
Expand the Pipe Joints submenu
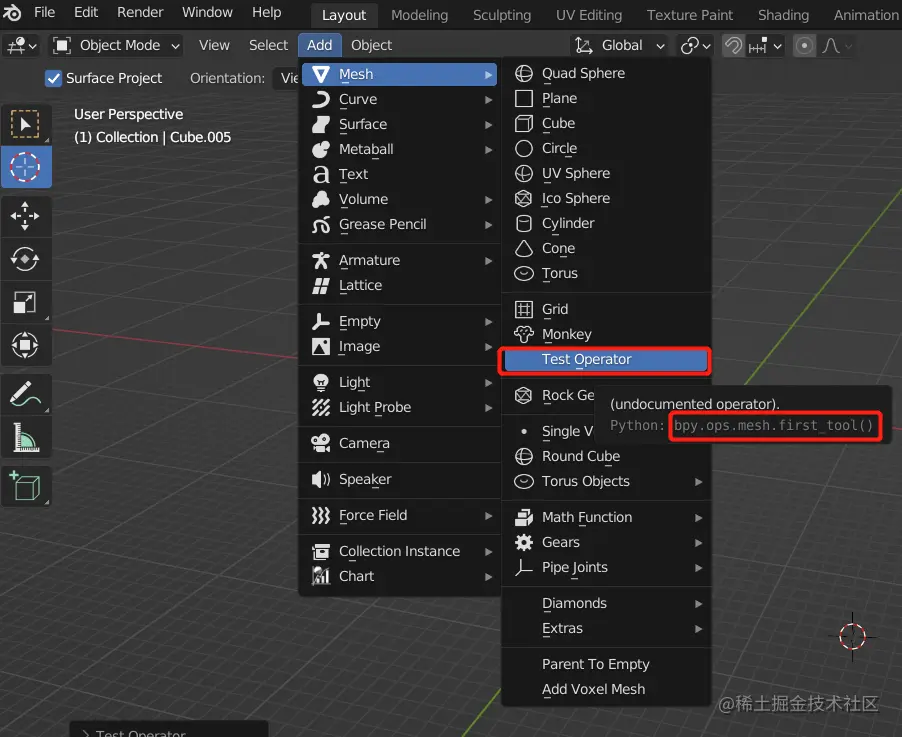click(606, 567)
